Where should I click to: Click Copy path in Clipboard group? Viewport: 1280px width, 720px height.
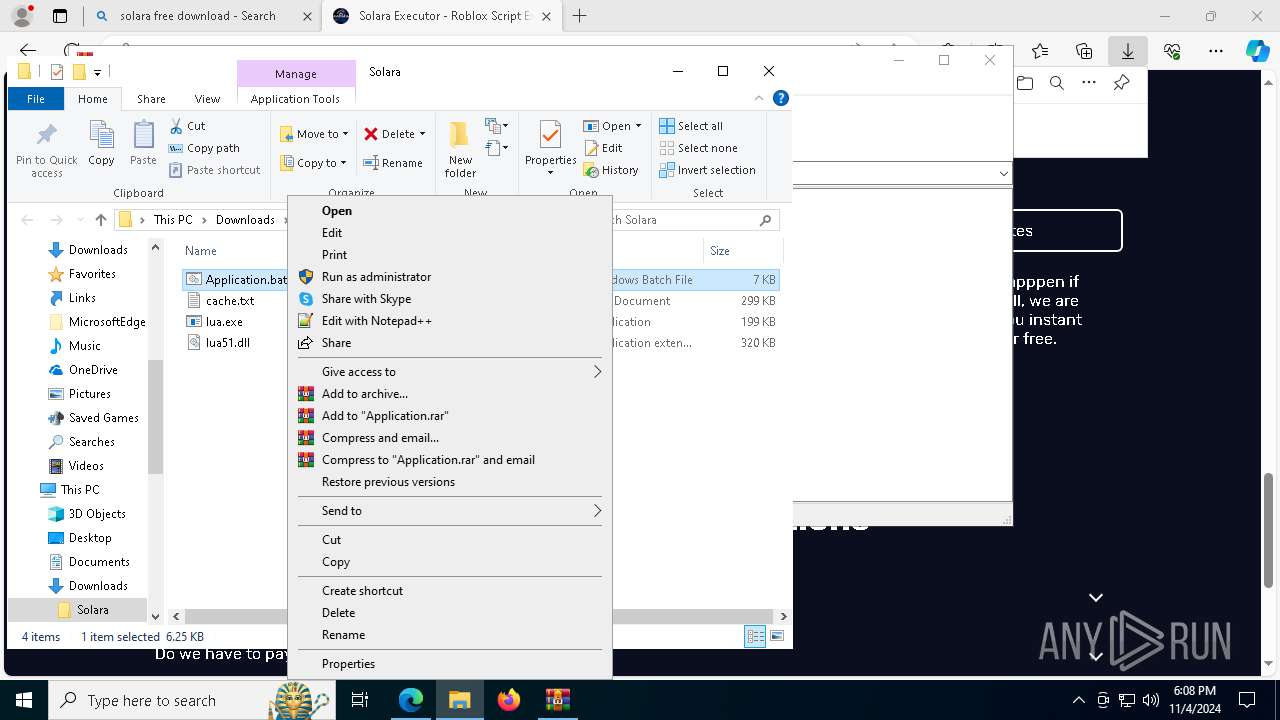(x=205, y=148)
